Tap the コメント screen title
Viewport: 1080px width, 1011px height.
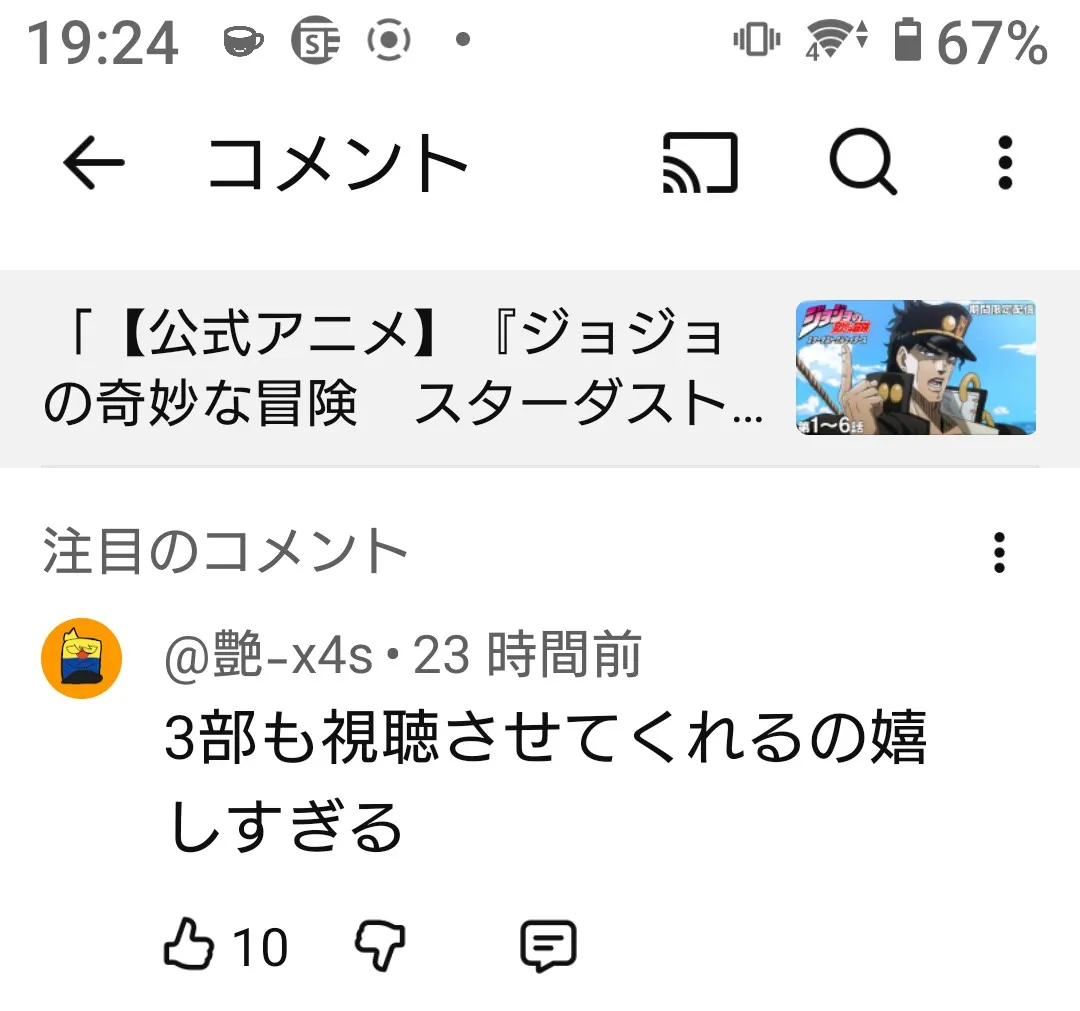(x=338, y=163)
